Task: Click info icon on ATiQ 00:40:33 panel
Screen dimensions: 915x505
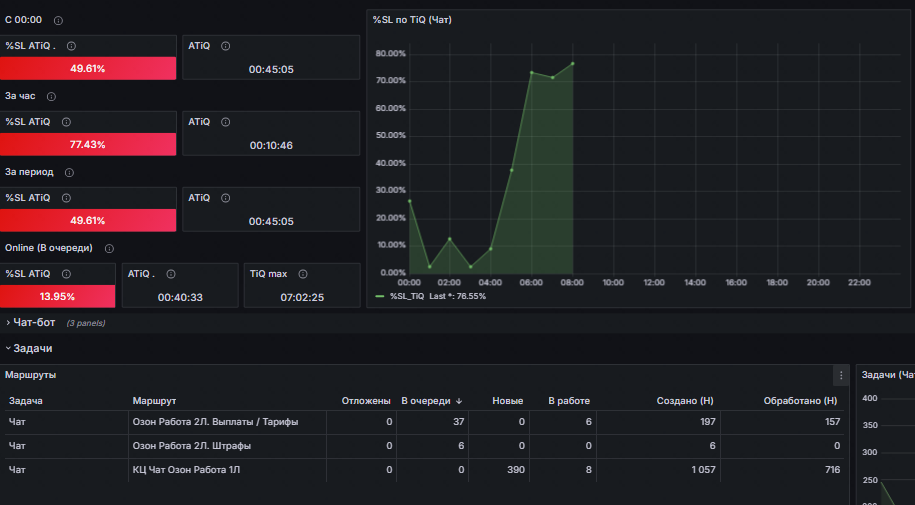Action: tap(171, 274)
